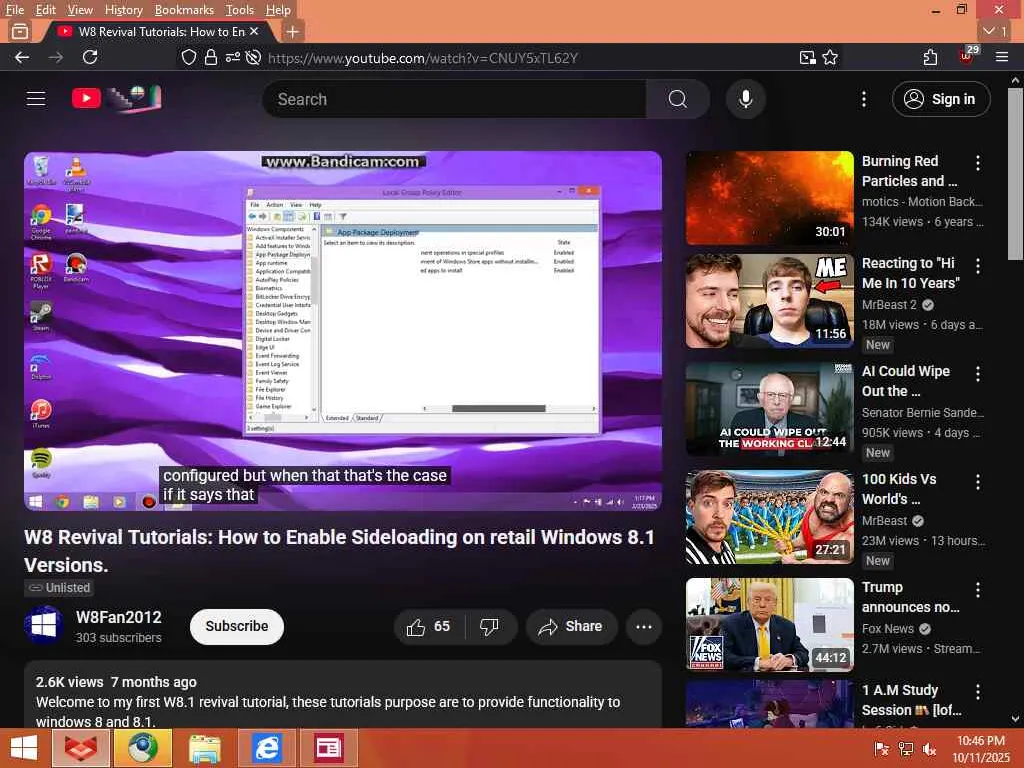Viewport: 1024px width, 768px height.
Task: Open Fox News Trump stream thumbnail
Action: [x=769, y=625]
